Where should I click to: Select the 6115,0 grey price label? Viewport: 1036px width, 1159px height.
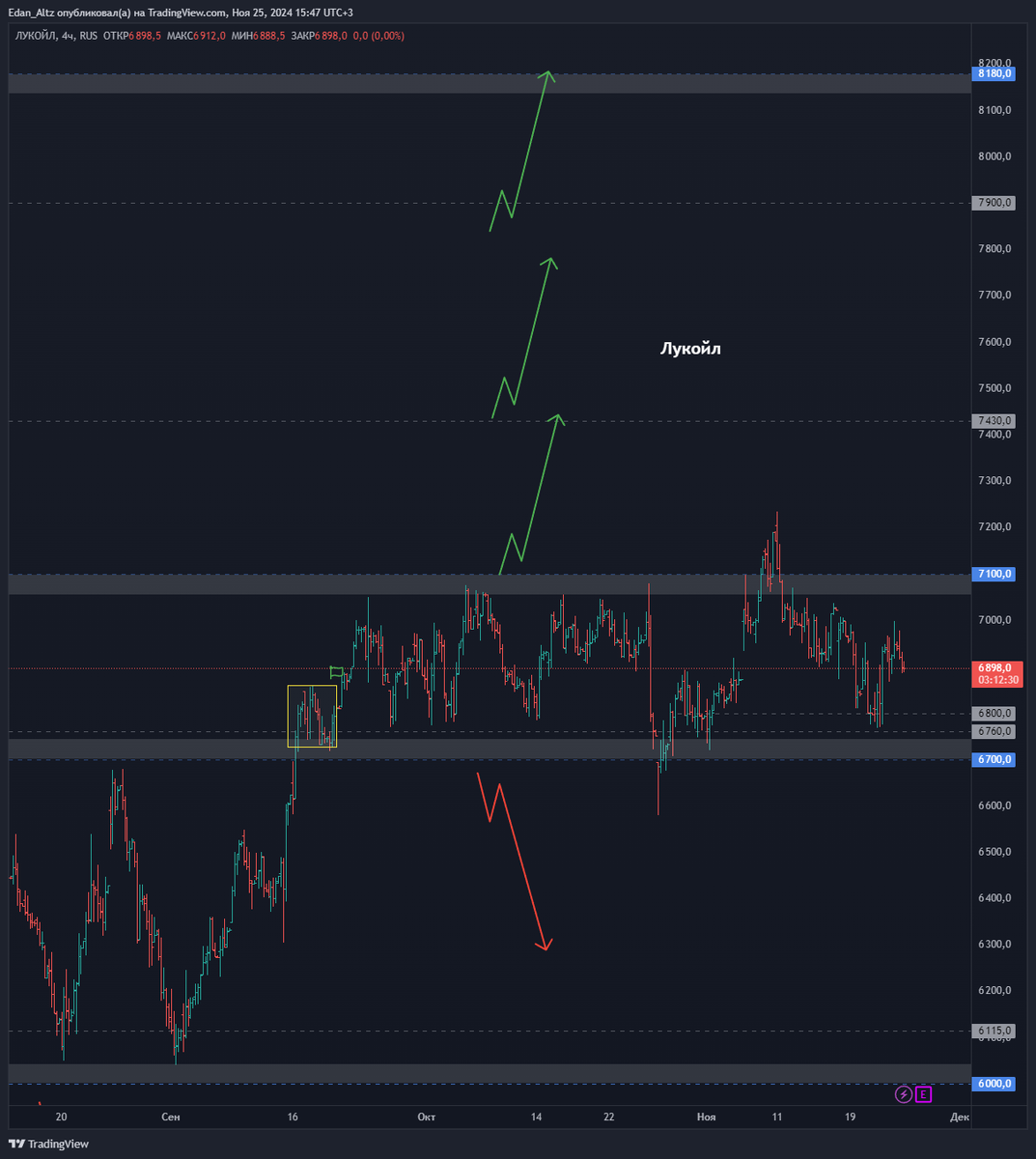(994, 1031)
